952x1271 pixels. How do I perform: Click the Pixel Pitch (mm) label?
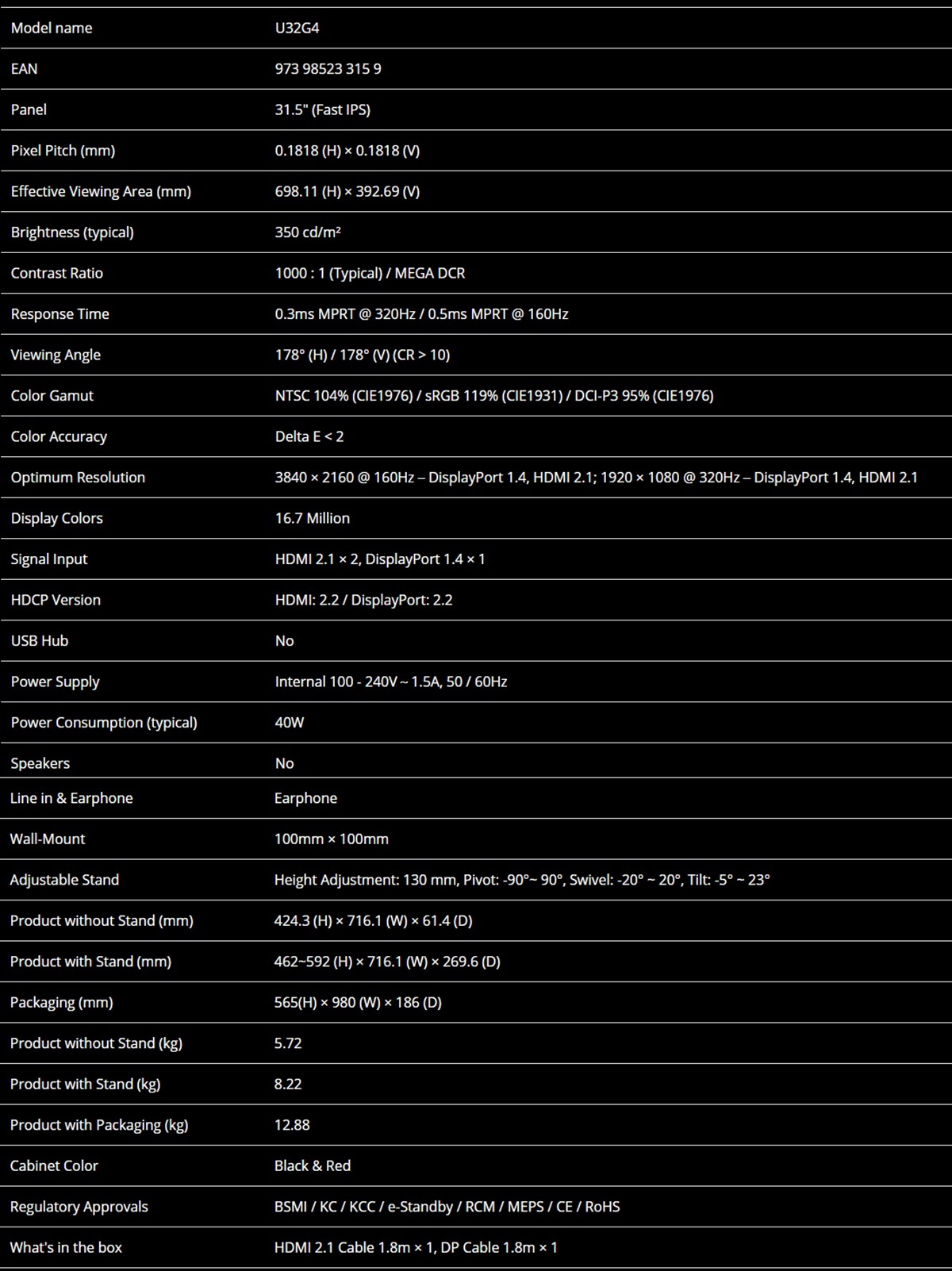(x=63, y=151)
